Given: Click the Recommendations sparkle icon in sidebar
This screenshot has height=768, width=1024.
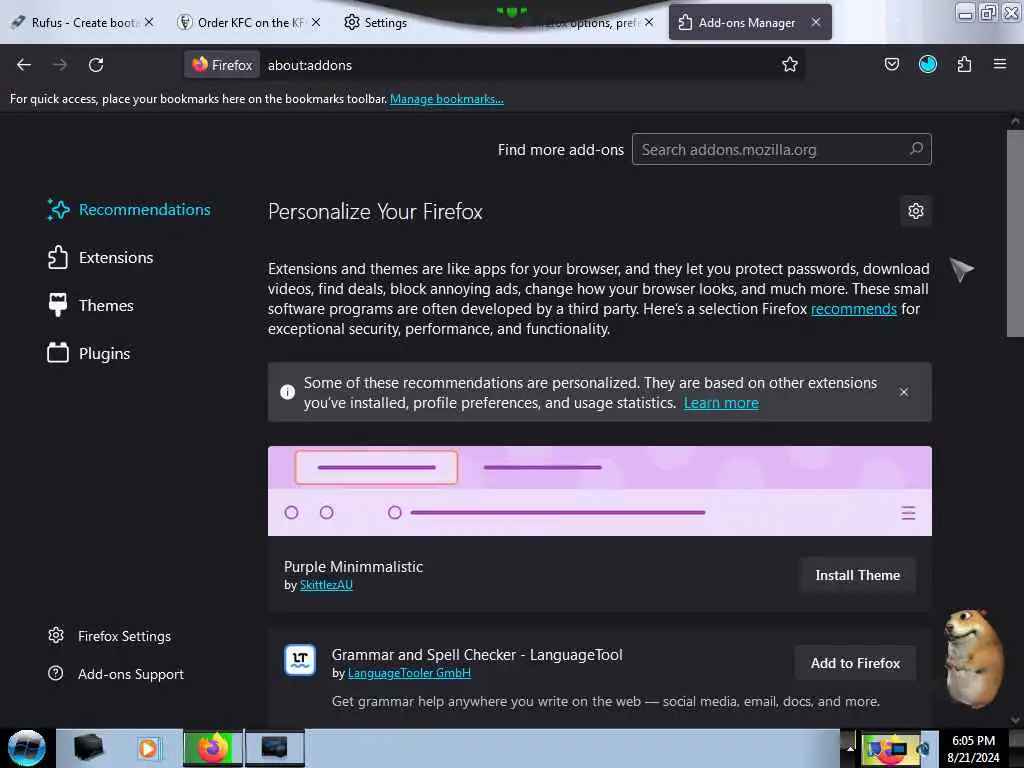Looking at the screenshot, I should pyautogui.click(x=58, y=210).
